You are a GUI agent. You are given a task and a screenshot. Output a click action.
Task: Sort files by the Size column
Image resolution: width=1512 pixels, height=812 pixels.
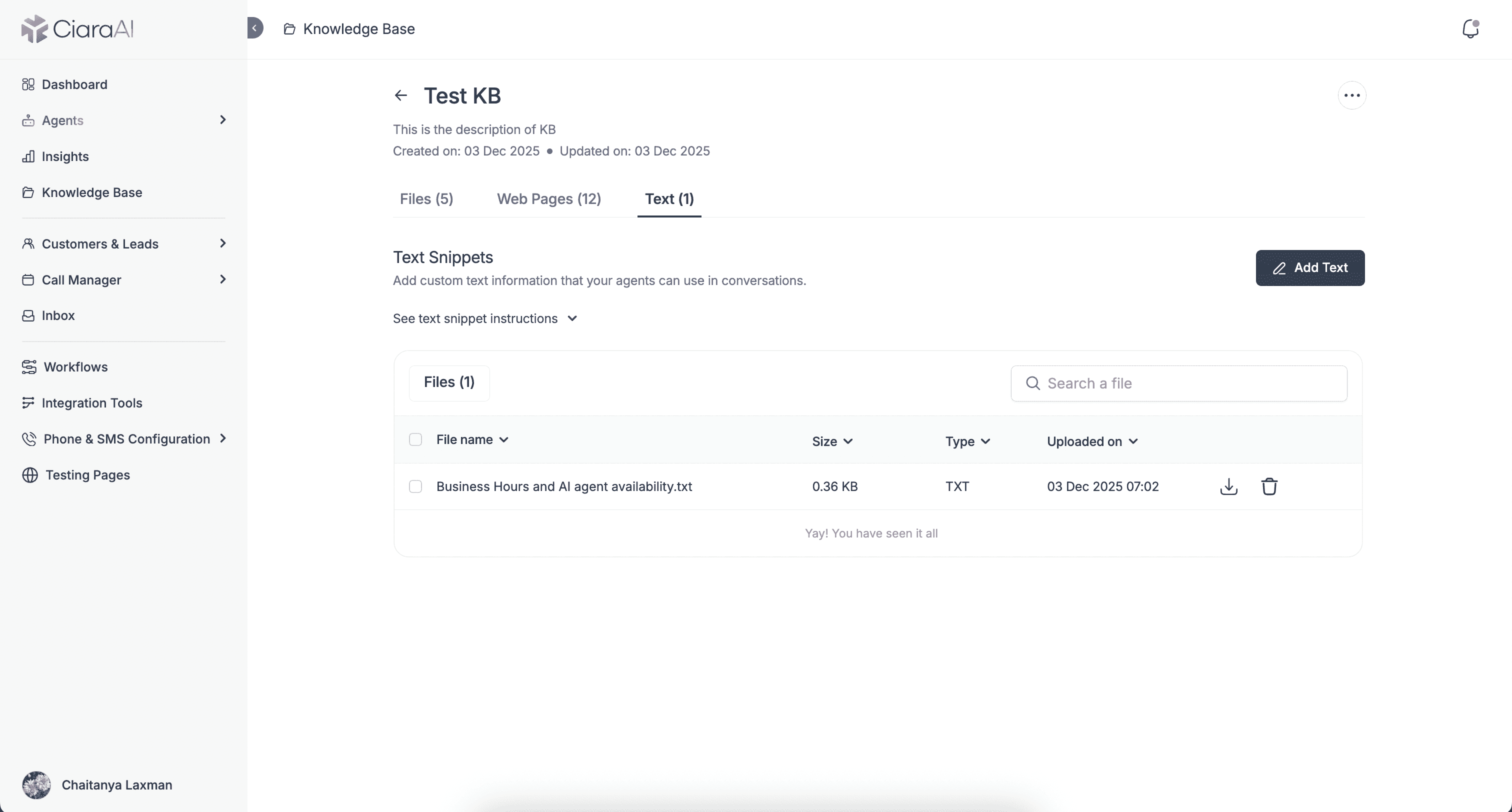coord(831,441)
